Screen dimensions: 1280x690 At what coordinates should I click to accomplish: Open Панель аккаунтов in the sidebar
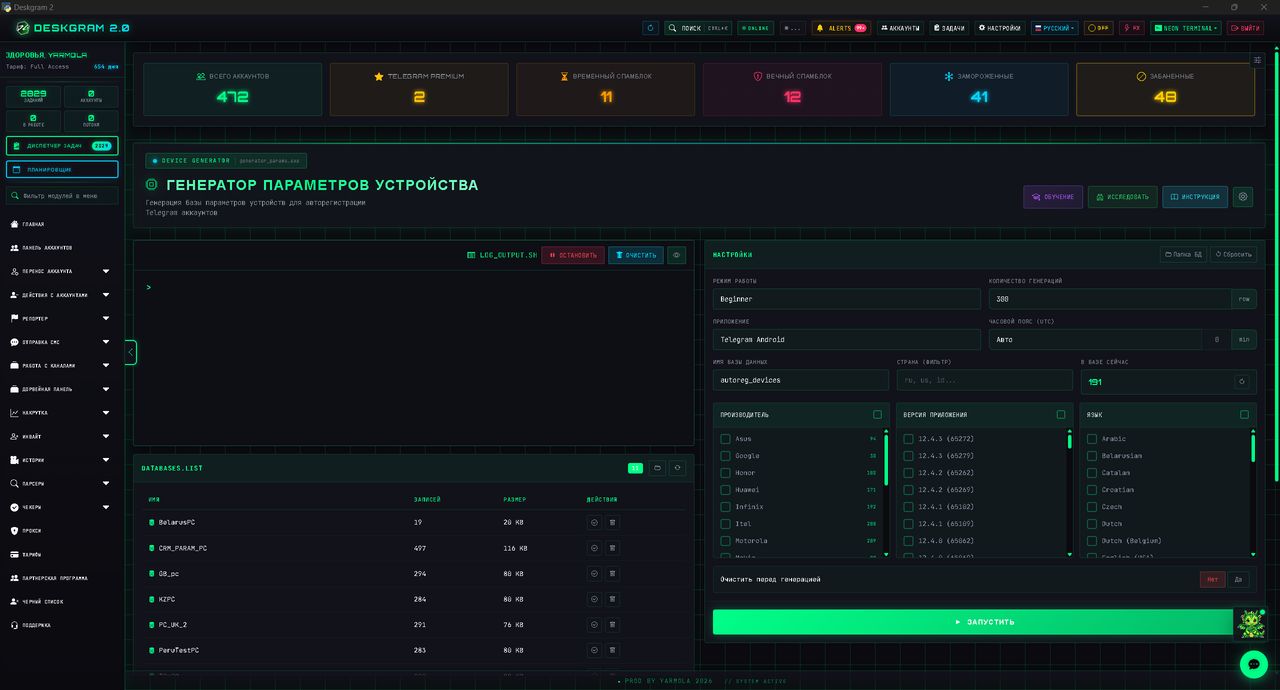click(x=62, y=247)
